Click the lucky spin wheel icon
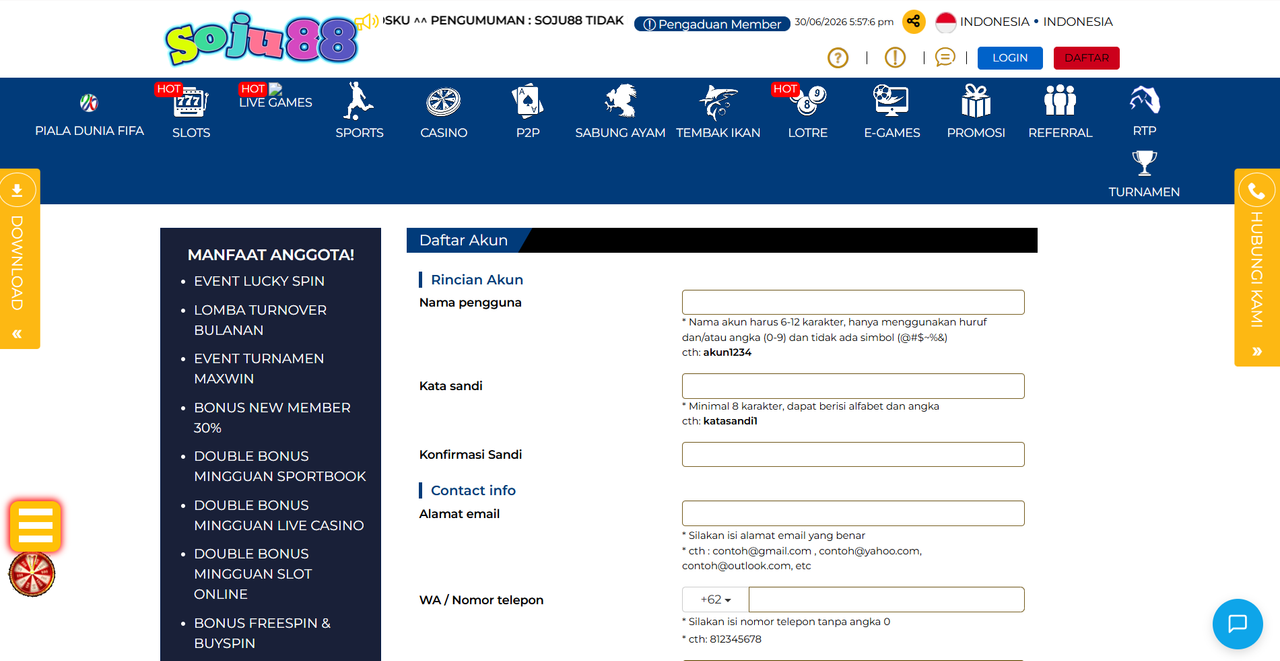 click(x=32, y=574)
